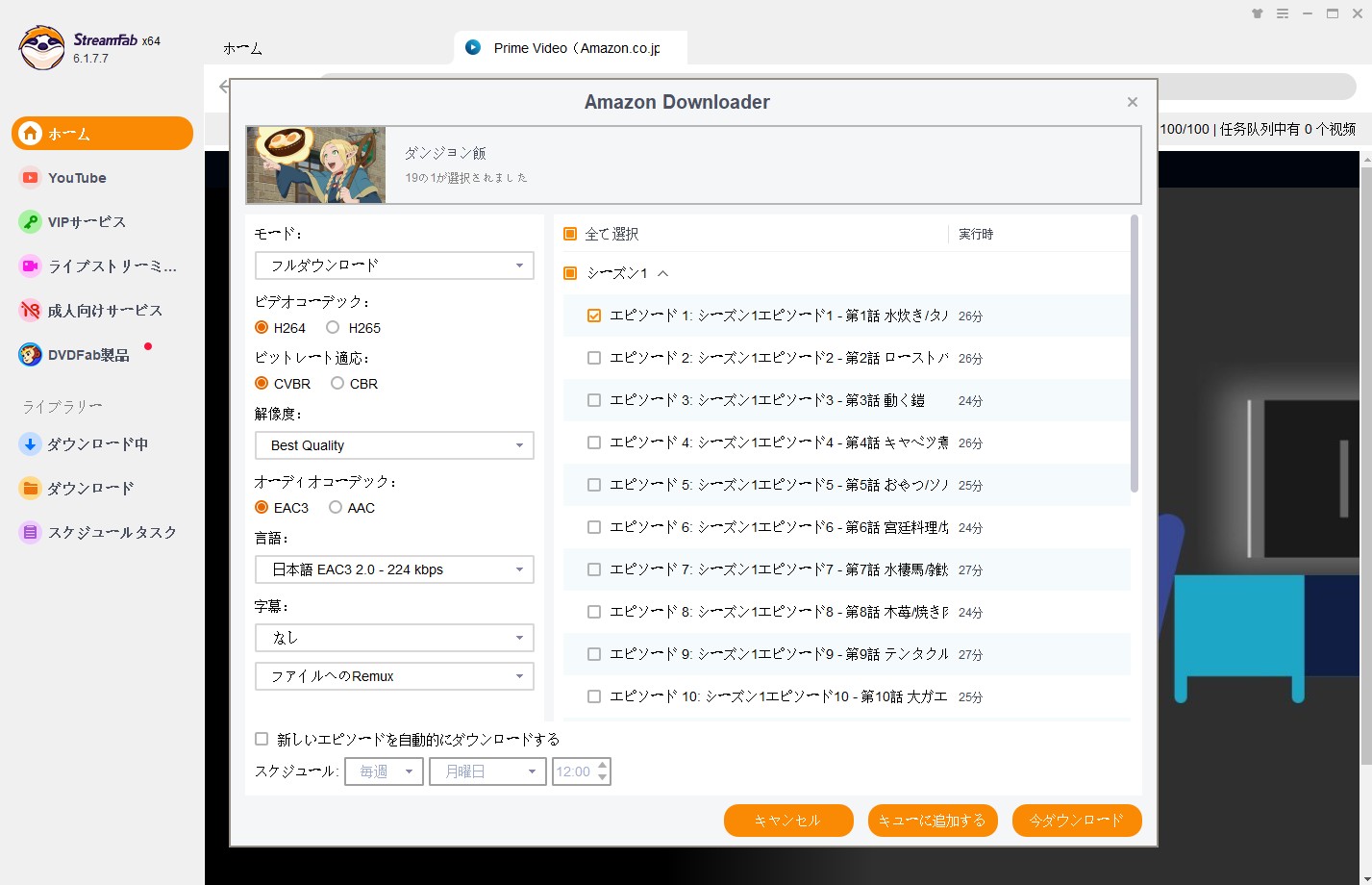Viewport: 1372px width, 885px height.
Task: Open the weekly schedule frequency dropdown
Action: click(384, 771)
